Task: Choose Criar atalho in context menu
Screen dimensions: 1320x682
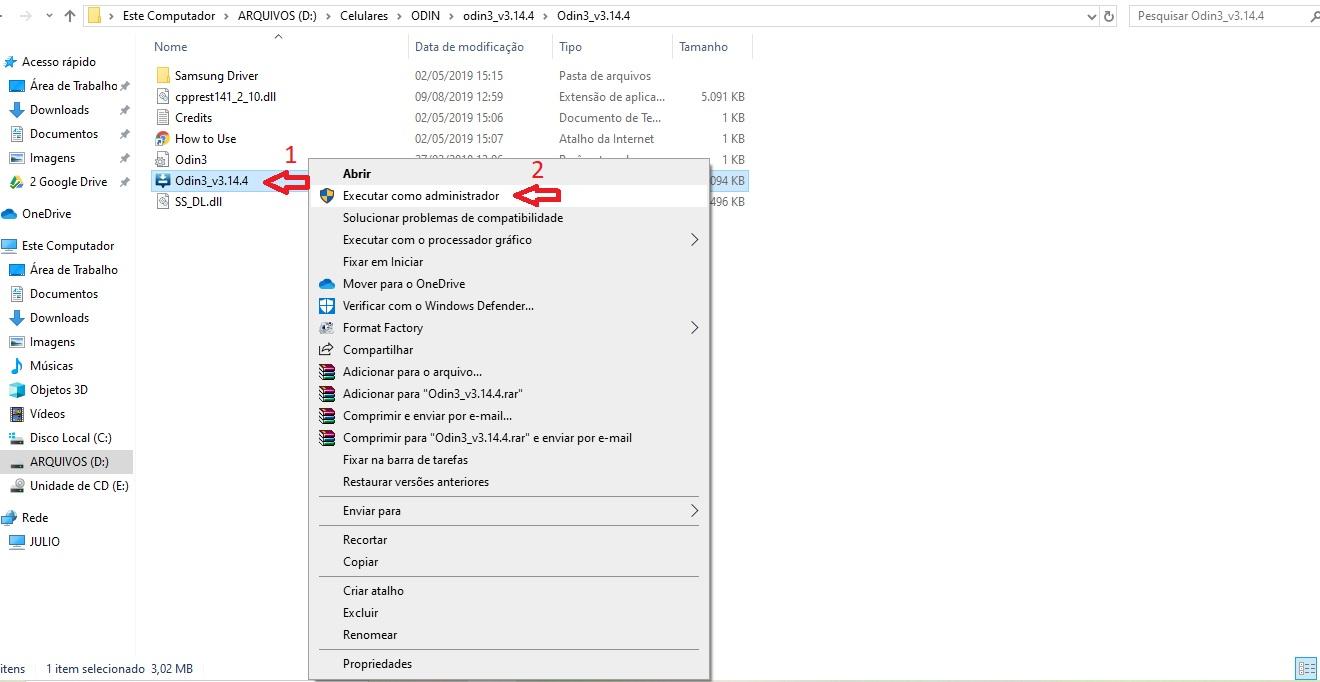Action: (509, 591)
